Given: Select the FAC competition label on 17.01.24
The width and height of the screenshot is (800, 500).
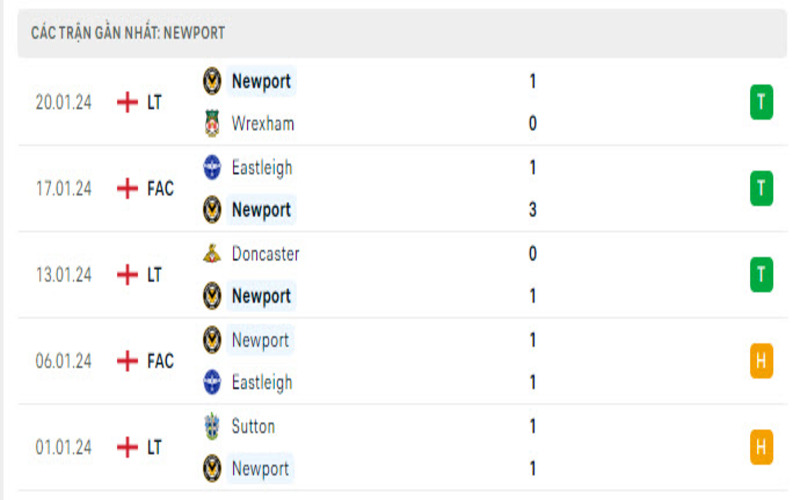Looking at the screenshot, I should [x=160, y=188].
